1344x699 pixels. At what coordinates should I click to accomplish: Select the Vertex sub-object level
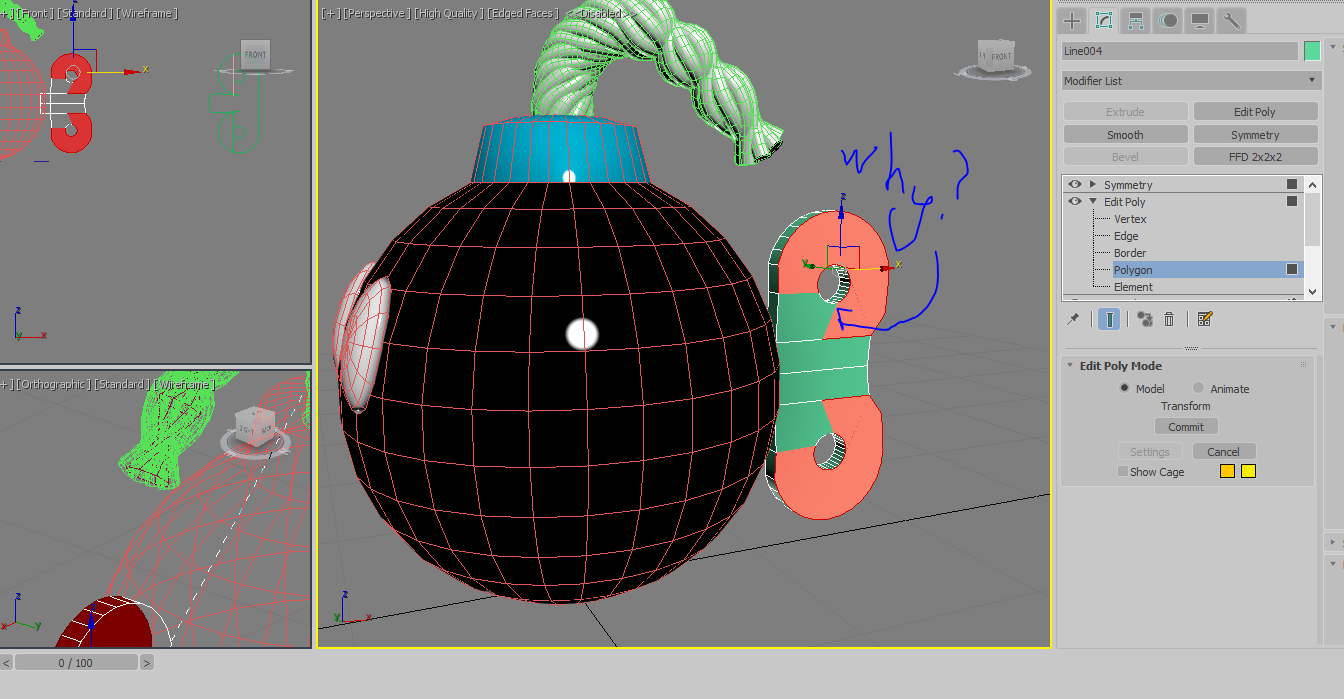point(1130,219)
